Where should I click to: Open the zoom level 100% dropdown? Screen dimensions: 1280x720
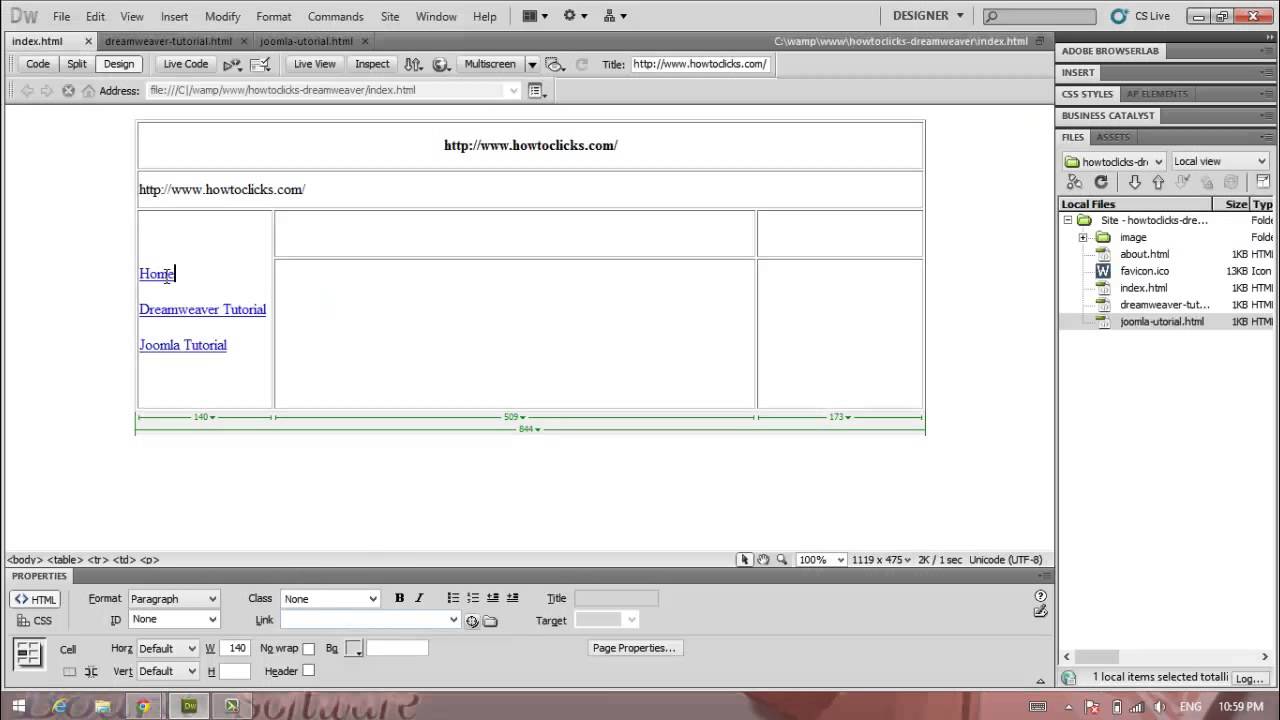tap(821, 560)
